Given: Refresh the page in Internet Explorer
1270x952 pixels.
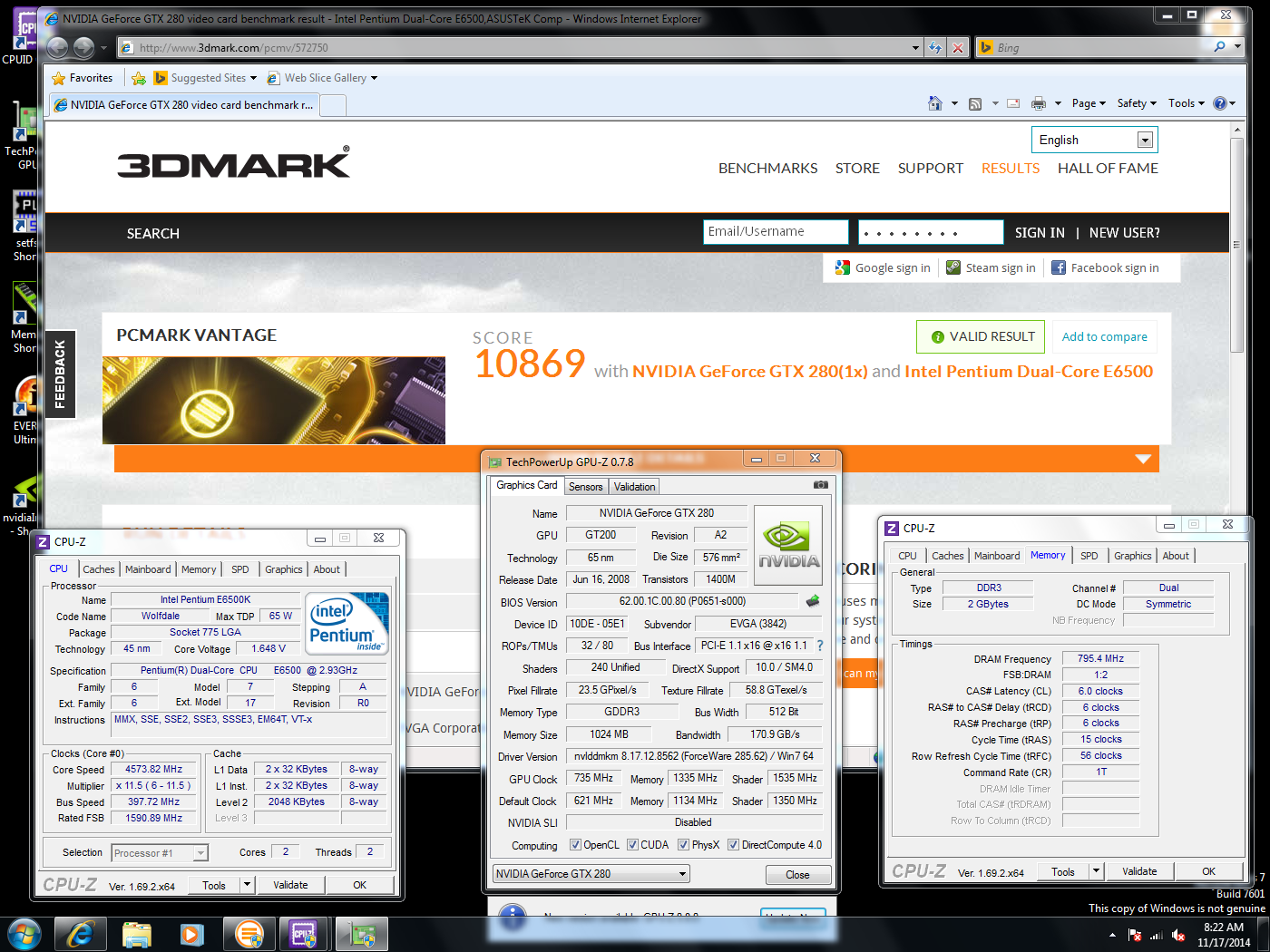Looking at the screenshot, I should click(935, 47).
